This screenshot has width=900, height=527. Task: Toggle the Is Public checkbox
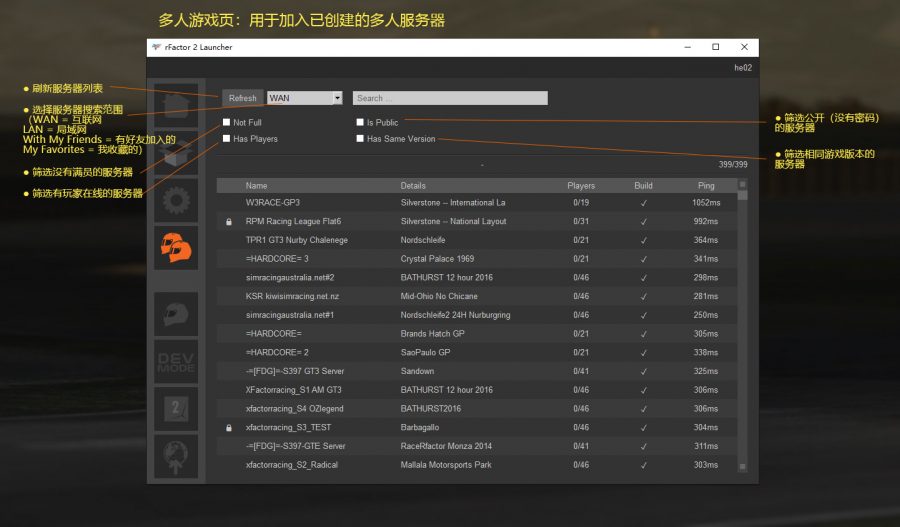tap(360, 122)
